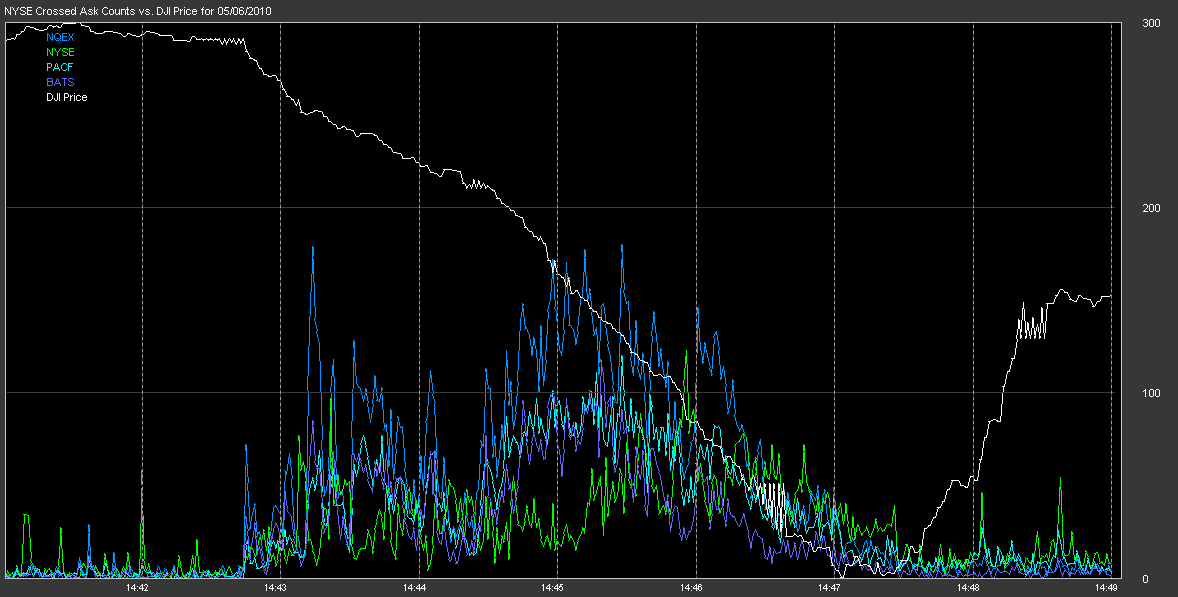Select the BATS legend entry
The image size is (1178, 597).
(x=60, y=82)
